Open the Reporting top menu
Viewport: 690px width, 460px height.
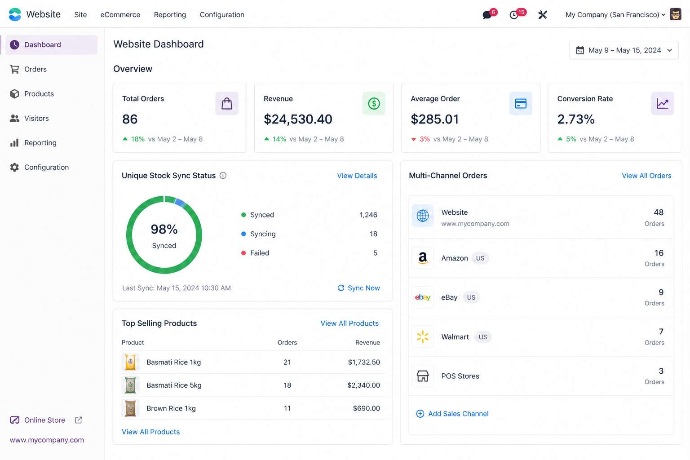(170, 15)
